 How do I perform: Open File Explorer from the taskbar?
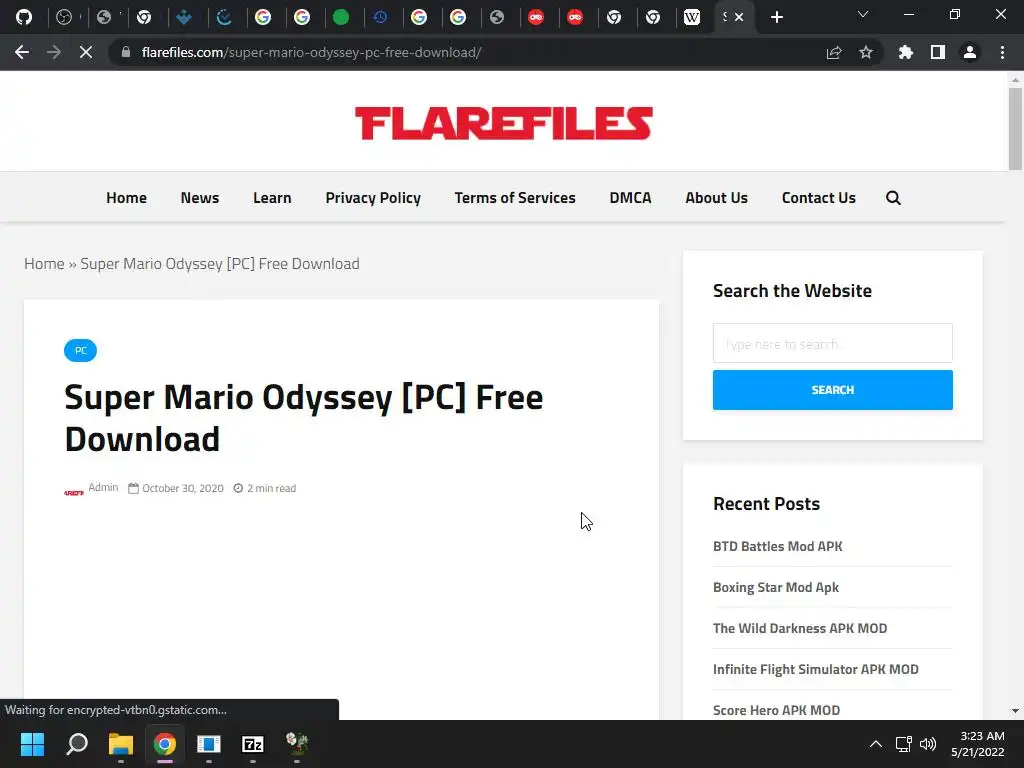point(121,744)
